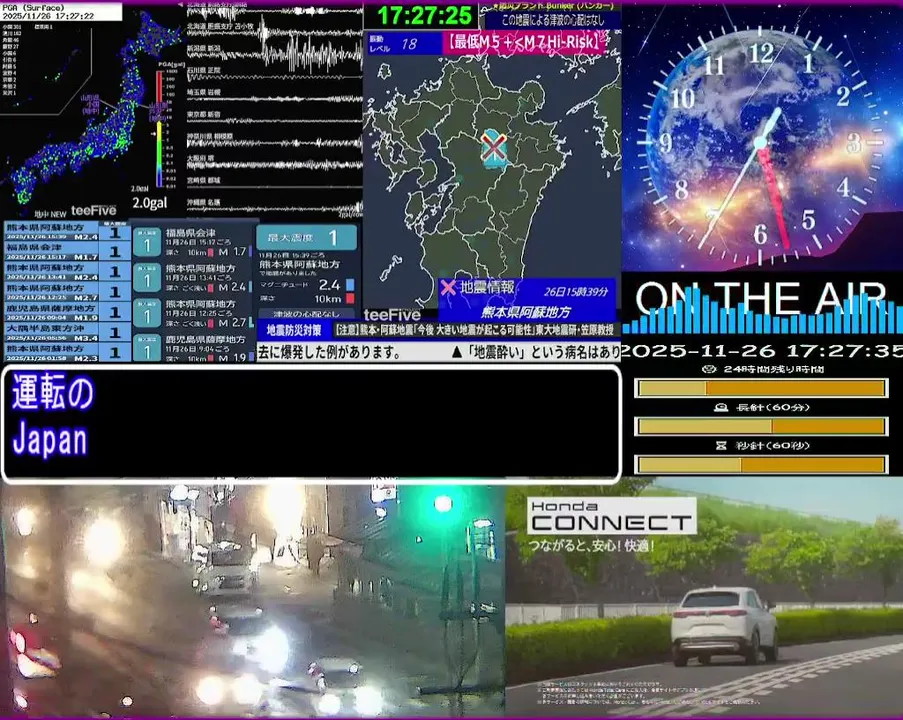Screen dimensions: 903x720
Task: Click the 地震防災対策 blue label
Action: coord(294,330)
